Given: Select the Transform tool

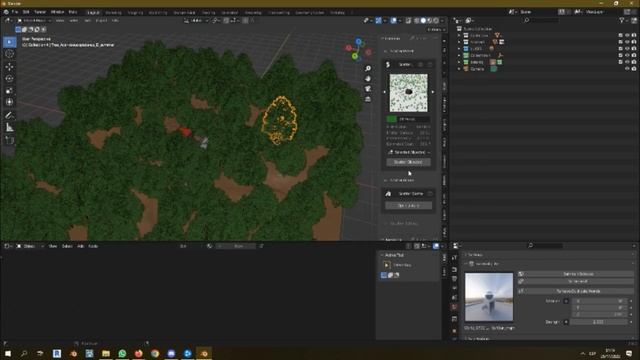Looking at the screenshot, I should coord(9,102).
